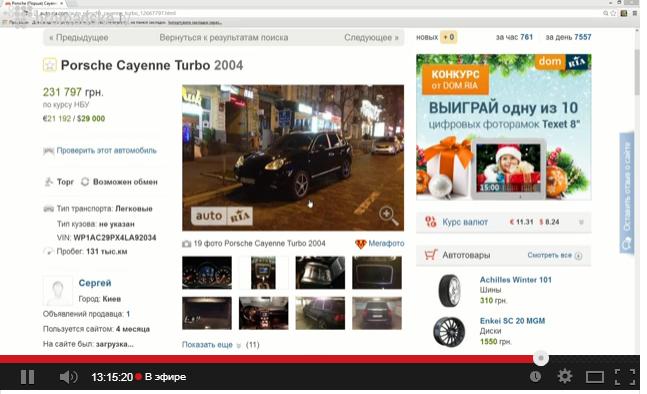Toggle theater mode rectangle icon
This screenshot has width=647, height=394.
pos(595,377)
